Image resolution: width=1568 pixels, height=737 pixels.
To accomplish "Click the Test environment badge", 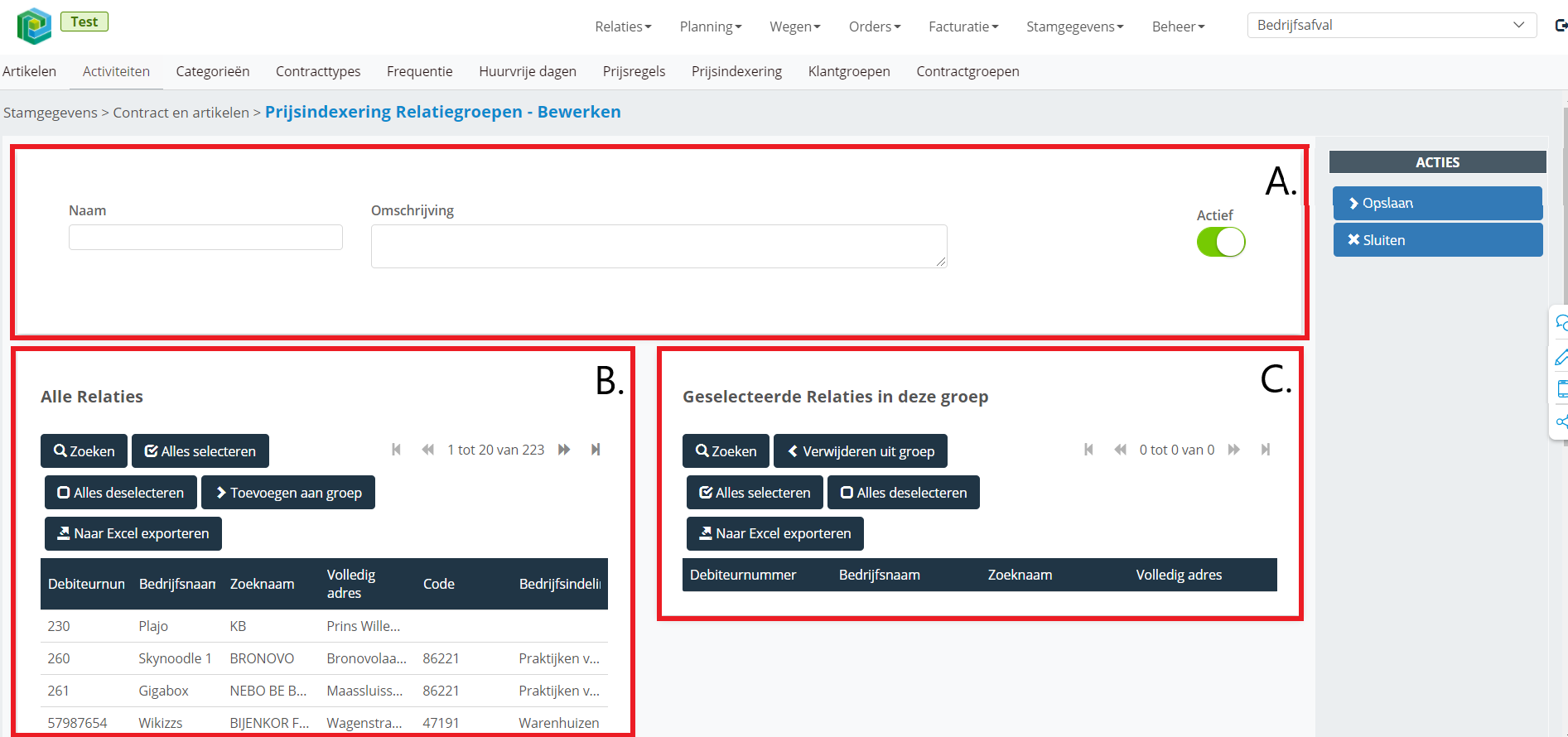I will click(84, 22).
